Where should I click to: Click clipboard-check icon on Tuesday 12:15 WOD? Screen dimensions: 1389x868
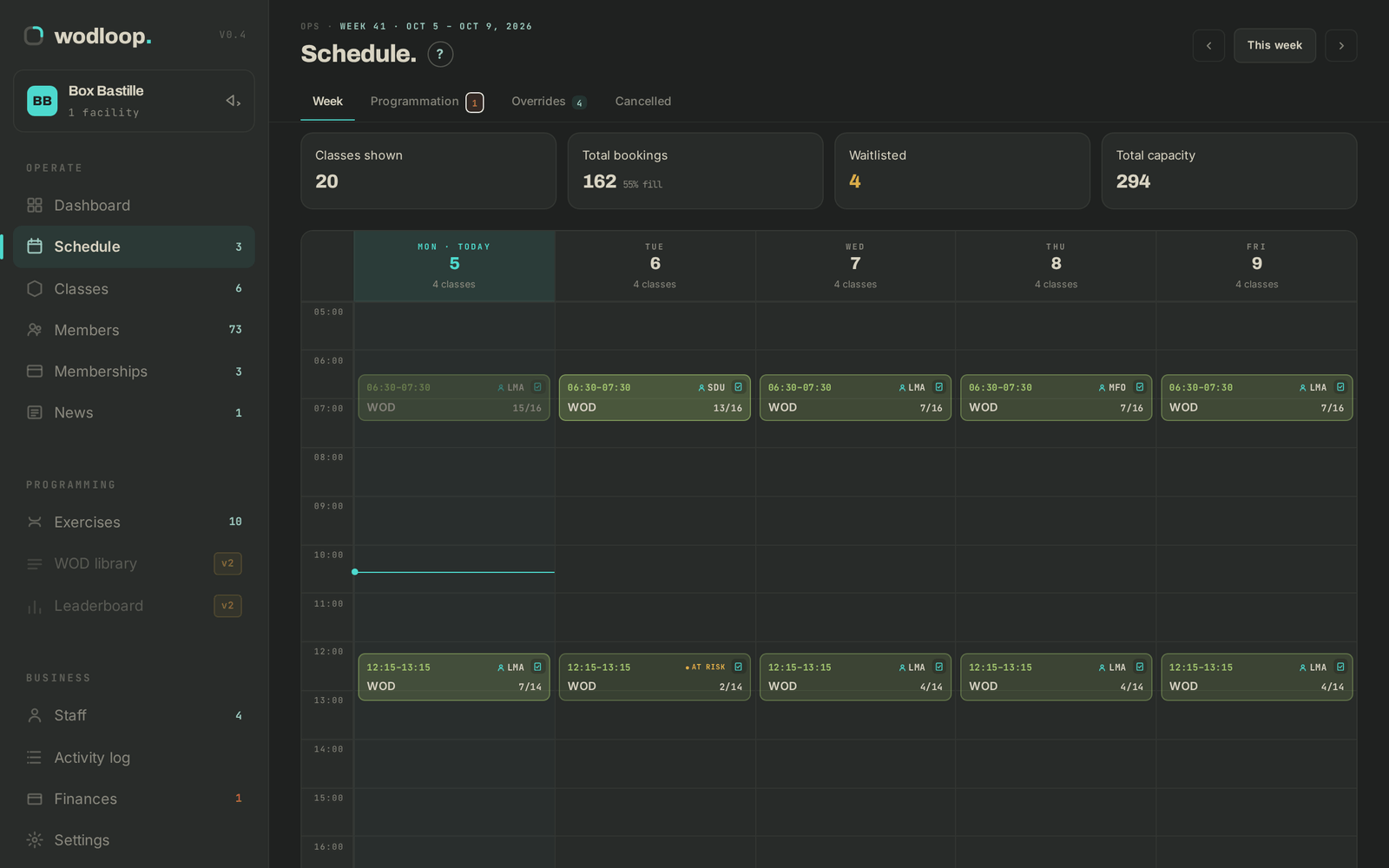point(738,667)
